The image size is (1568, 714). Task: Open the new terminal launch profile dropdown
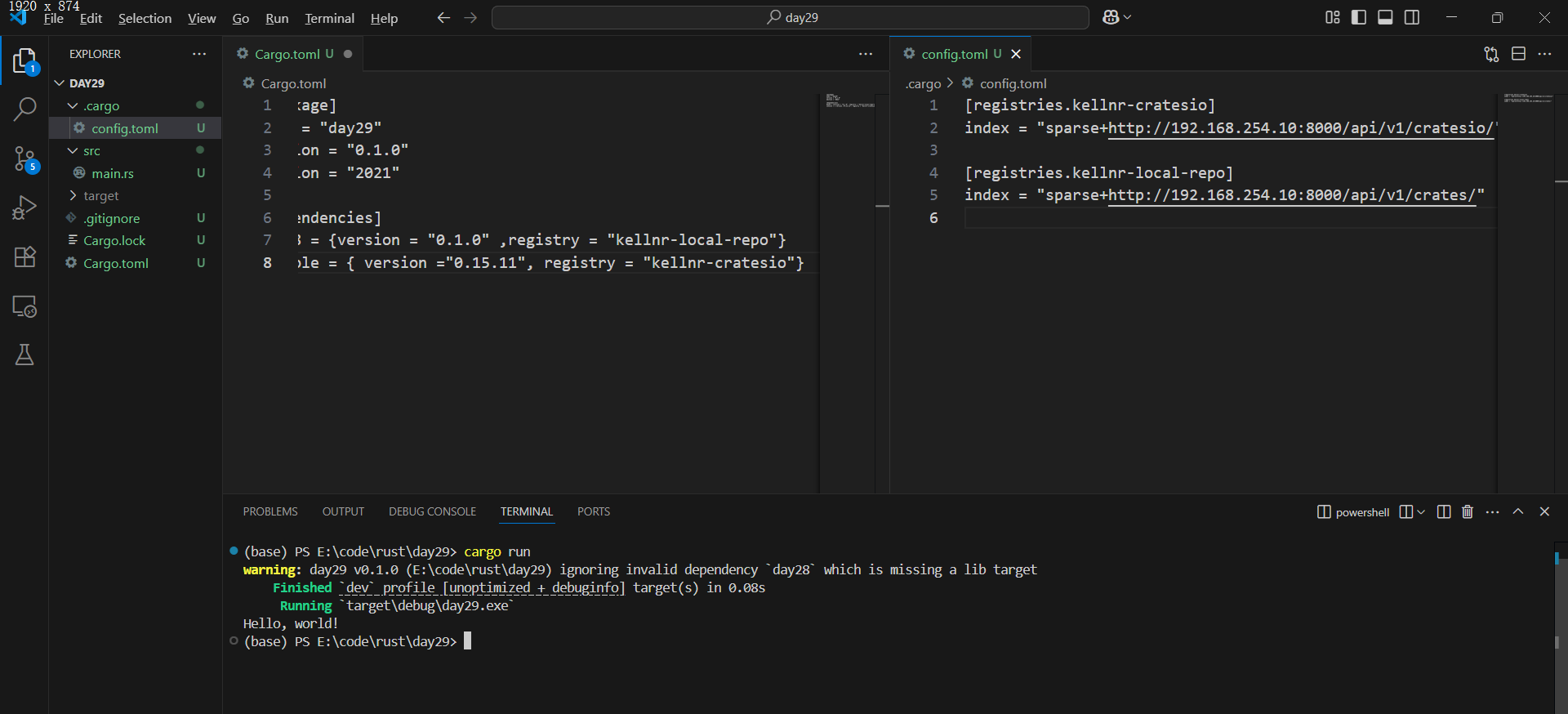[x=1421, y=512]
